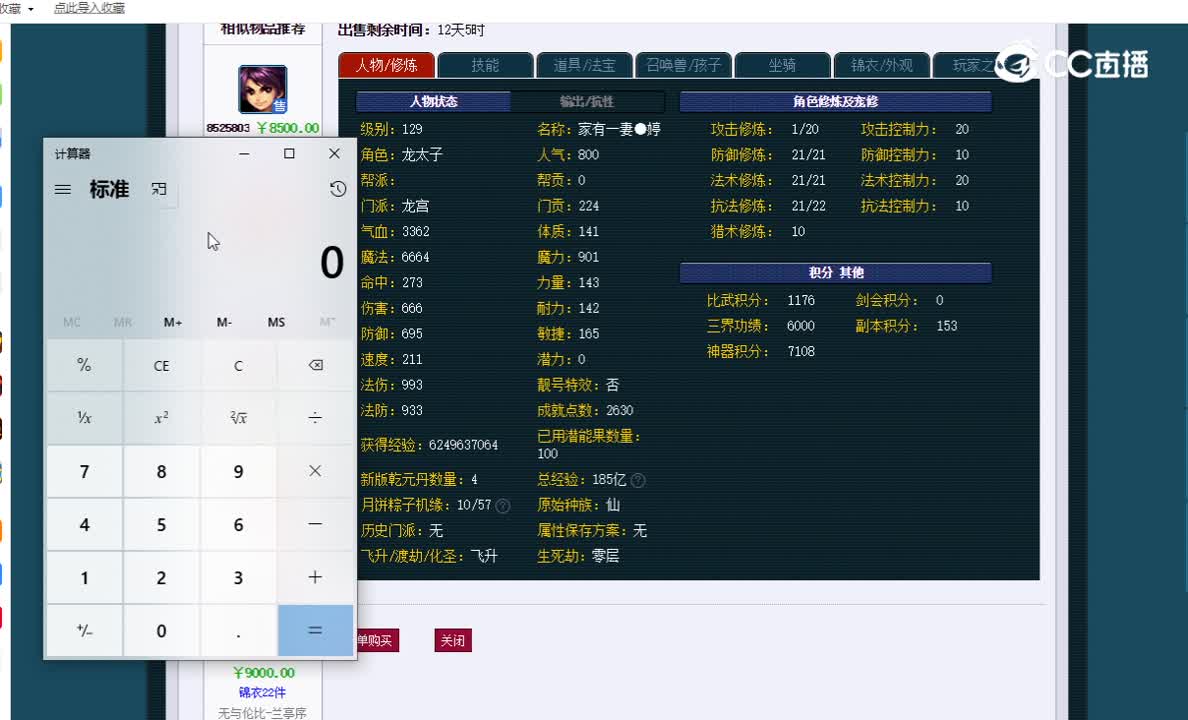Click digit 5 on calculator
This screenshot has height=720, width=1188.
click(x=161, y=524)
